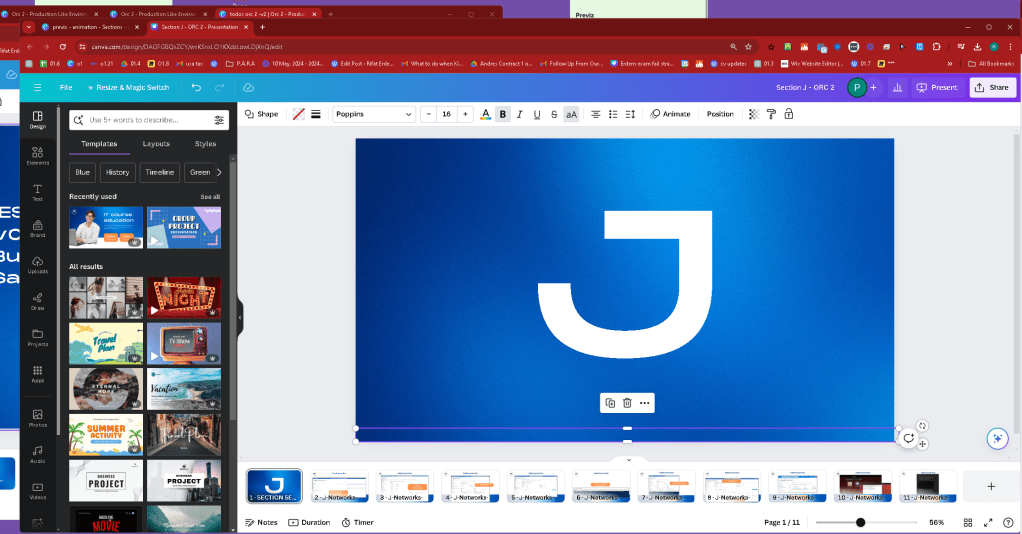Toggle bulleted list formatting
This screenshot has height=534, width=1022.
click(x=613, y=114)
